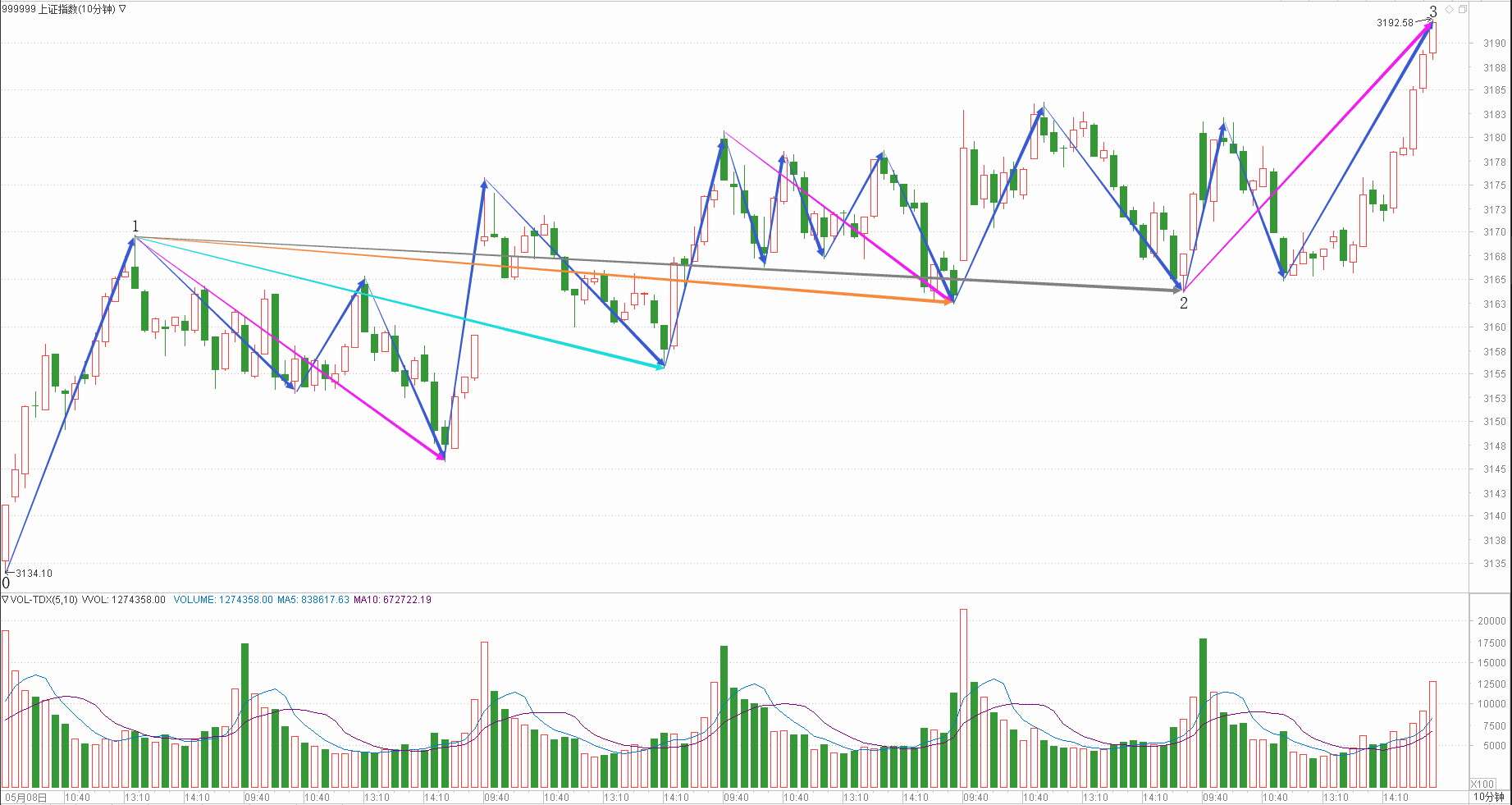
Task: Click the 05月08日 date label on time axis
Action: point(25,797)
